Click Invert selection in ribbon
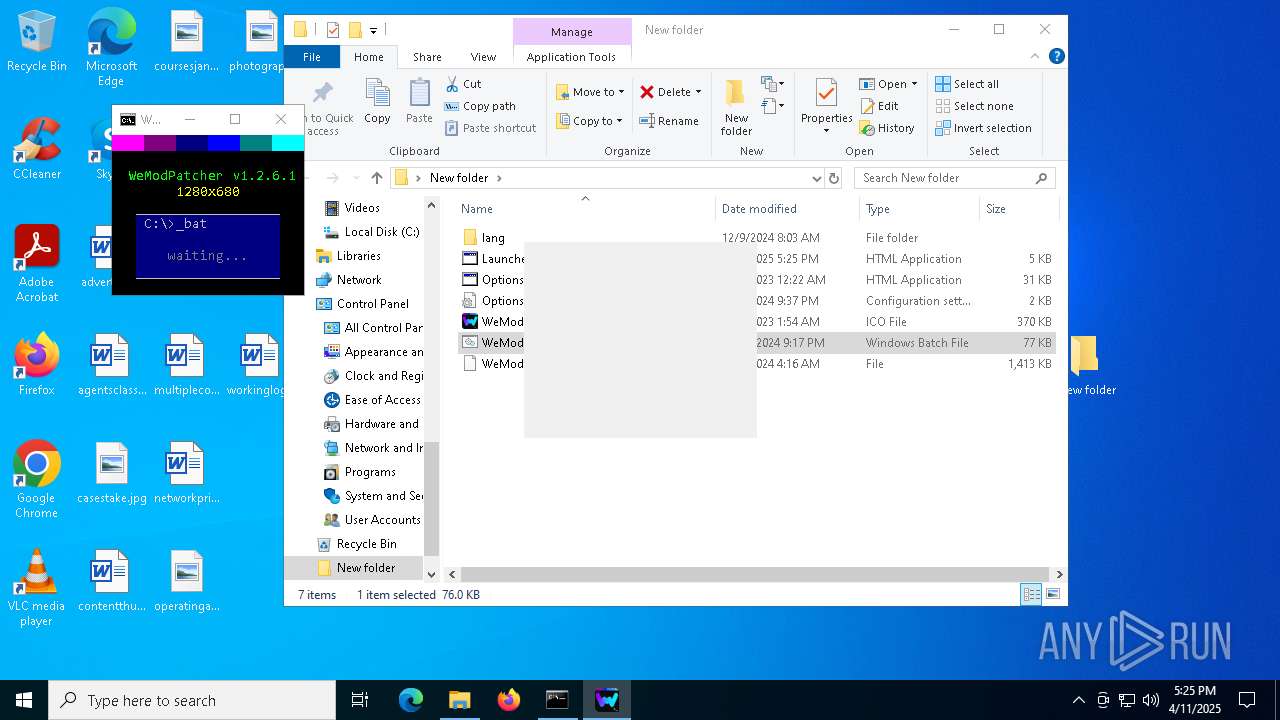The height and width of the screenshot is (720, 1280). pyautogui.click(x=983, y=128)
